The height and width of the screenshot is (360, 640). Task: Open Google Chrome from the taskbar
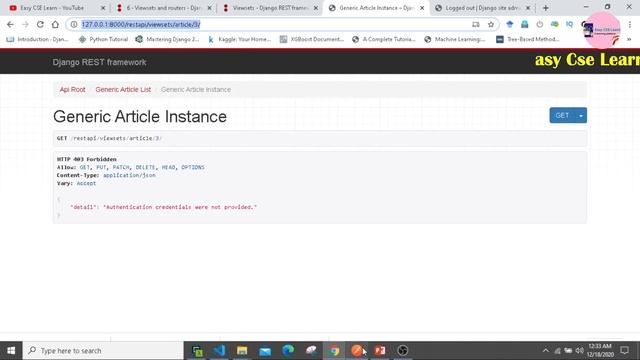coord(334,351)
